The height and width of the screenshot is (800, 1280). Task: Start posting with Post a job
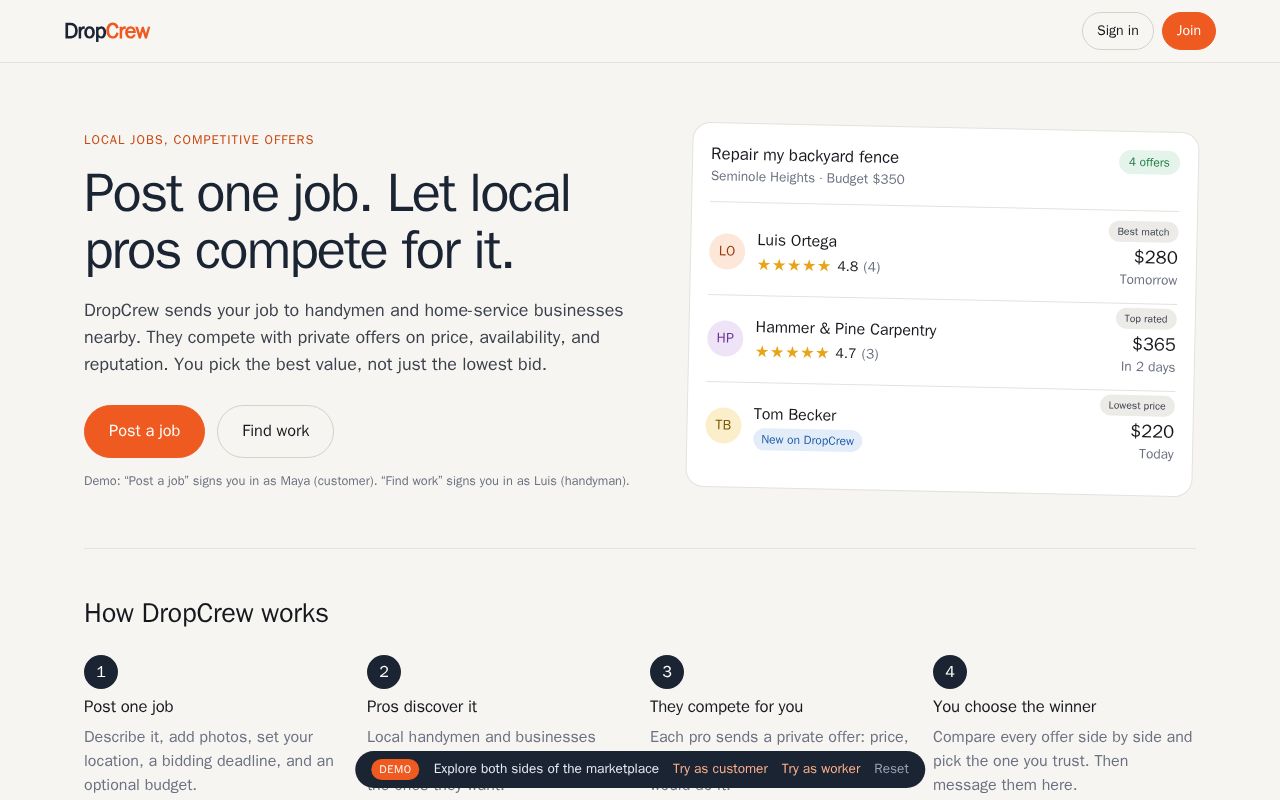[x=144, y=431]
